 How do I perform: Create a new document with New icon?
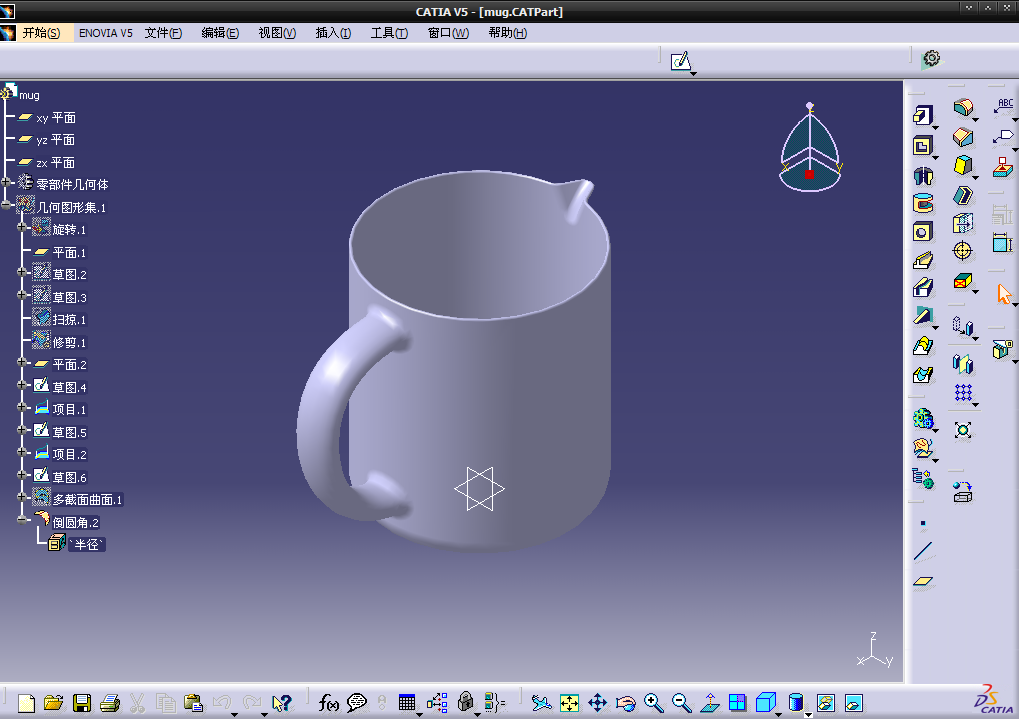[x=26, y=703]
